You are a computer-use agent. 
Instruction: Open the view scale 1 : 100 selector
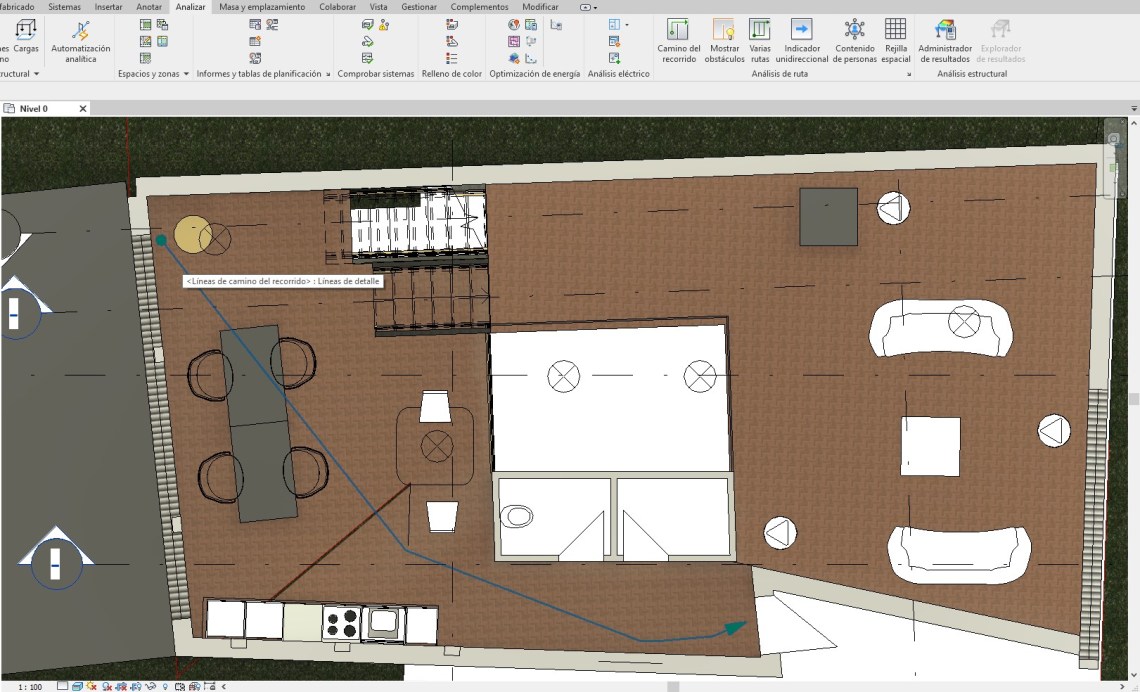30,687
